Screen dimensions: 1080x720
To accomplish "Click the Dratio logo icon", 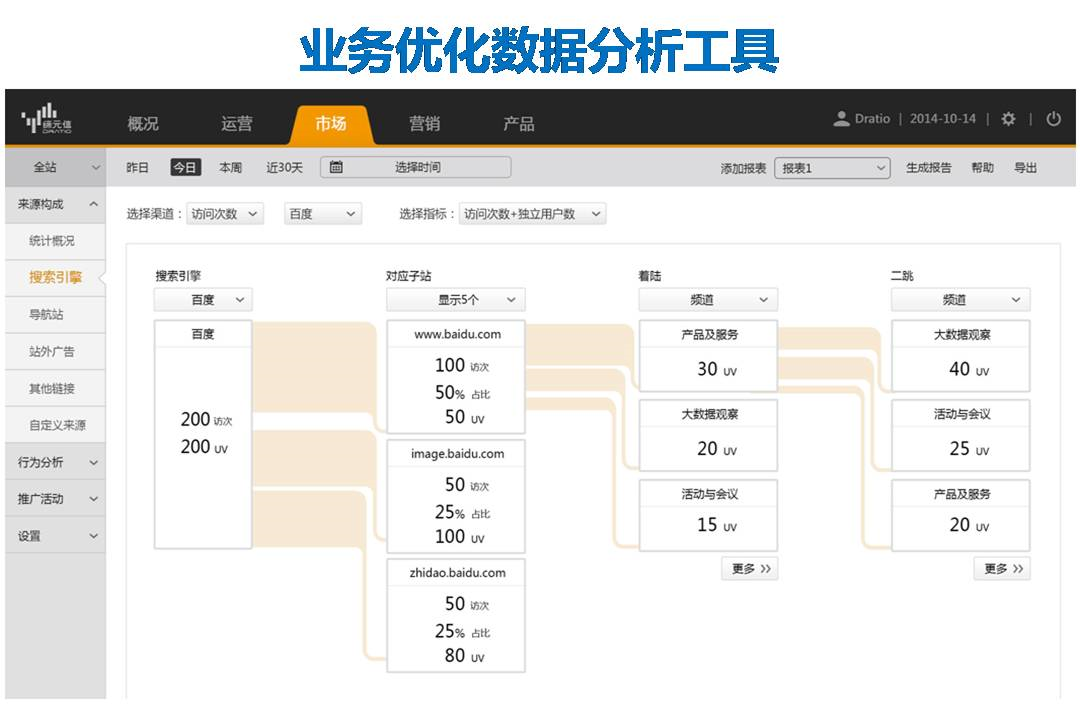I will (x=46, y=119).
